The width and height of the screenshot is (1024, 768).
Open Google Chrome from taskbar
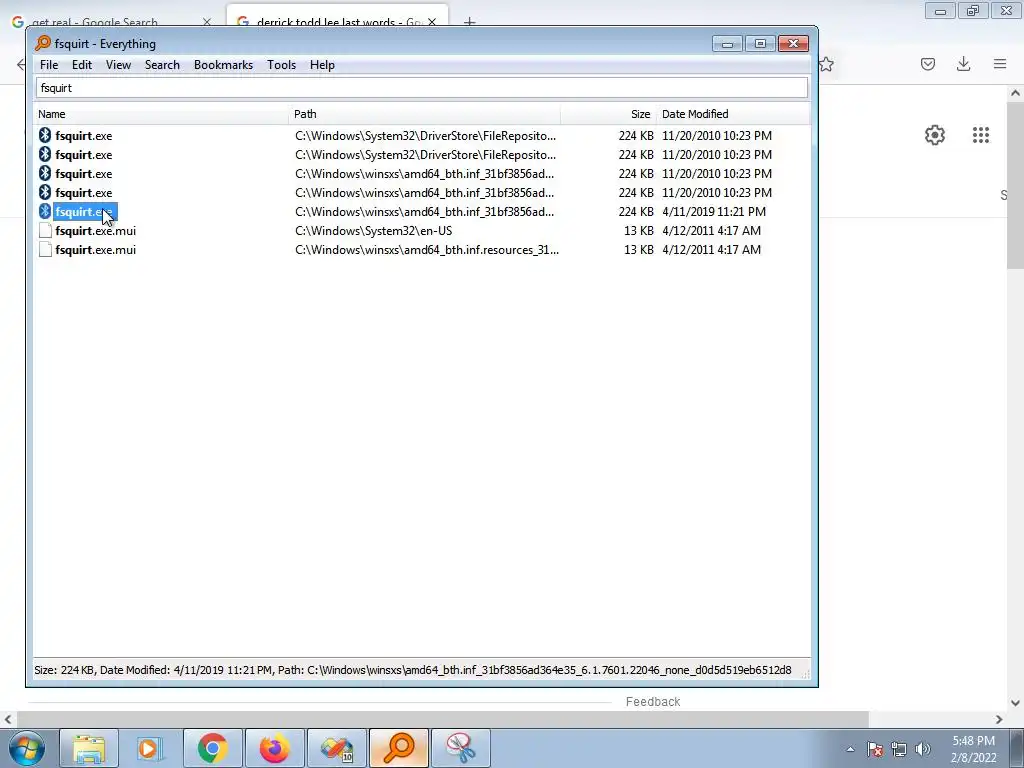pyautogui.click(x=213, y=748)
